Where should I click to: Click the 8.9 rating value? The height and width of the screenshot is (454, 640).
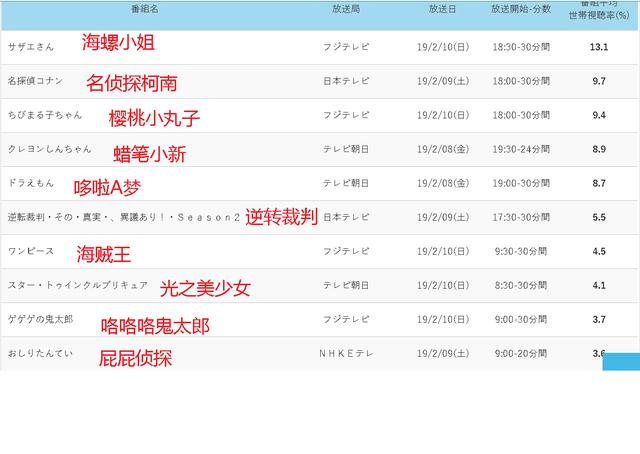point(599,149)
